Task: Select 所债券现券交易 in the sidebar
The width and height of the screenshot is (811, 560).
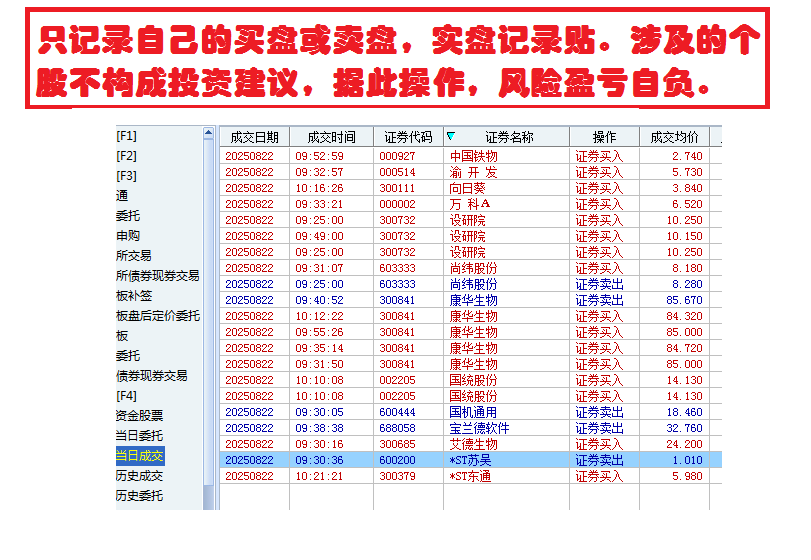Action: [x=157, y=276]
